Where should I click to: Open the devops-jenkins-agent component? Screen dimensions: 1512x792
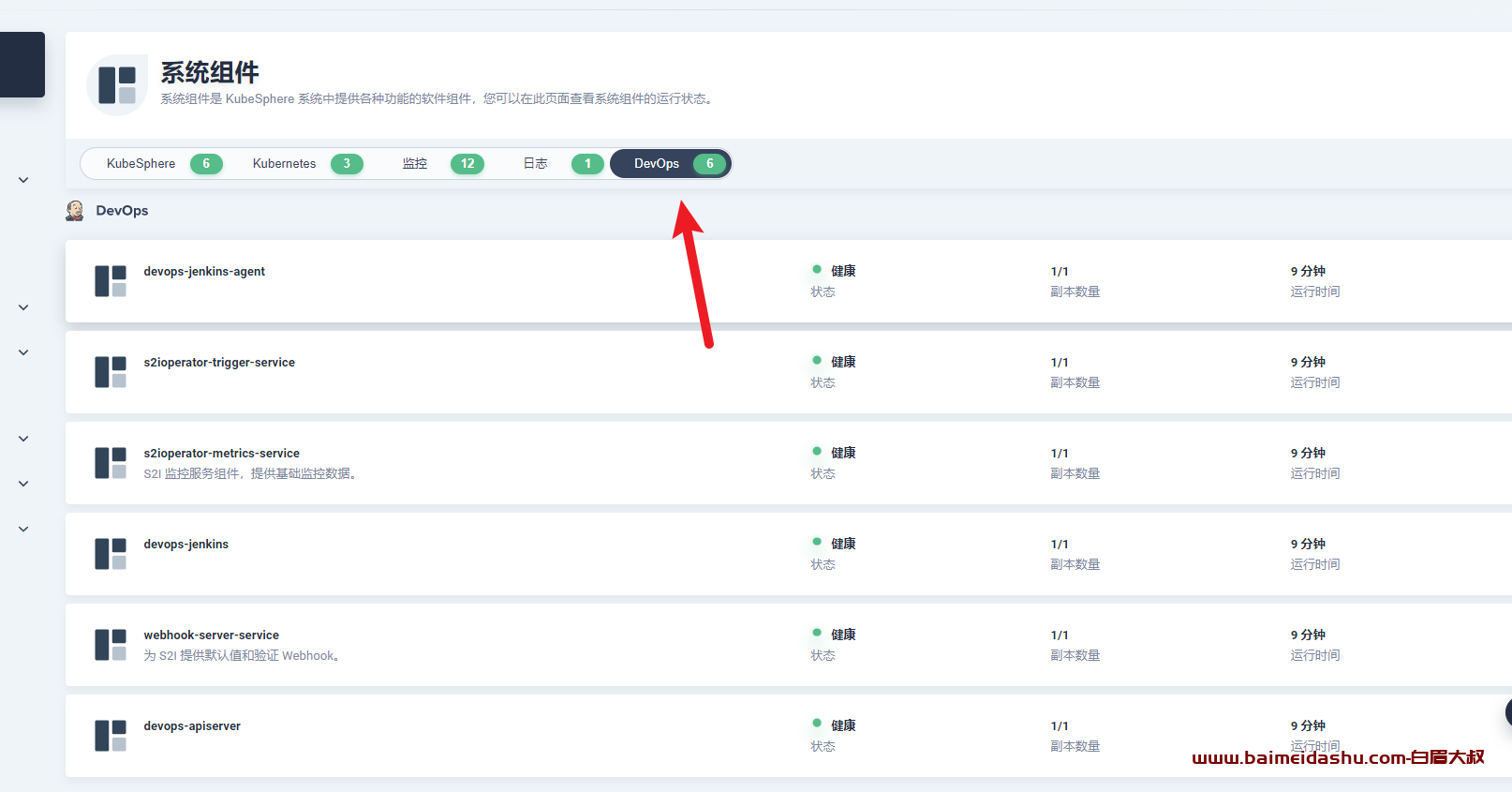tap(204, 272)
